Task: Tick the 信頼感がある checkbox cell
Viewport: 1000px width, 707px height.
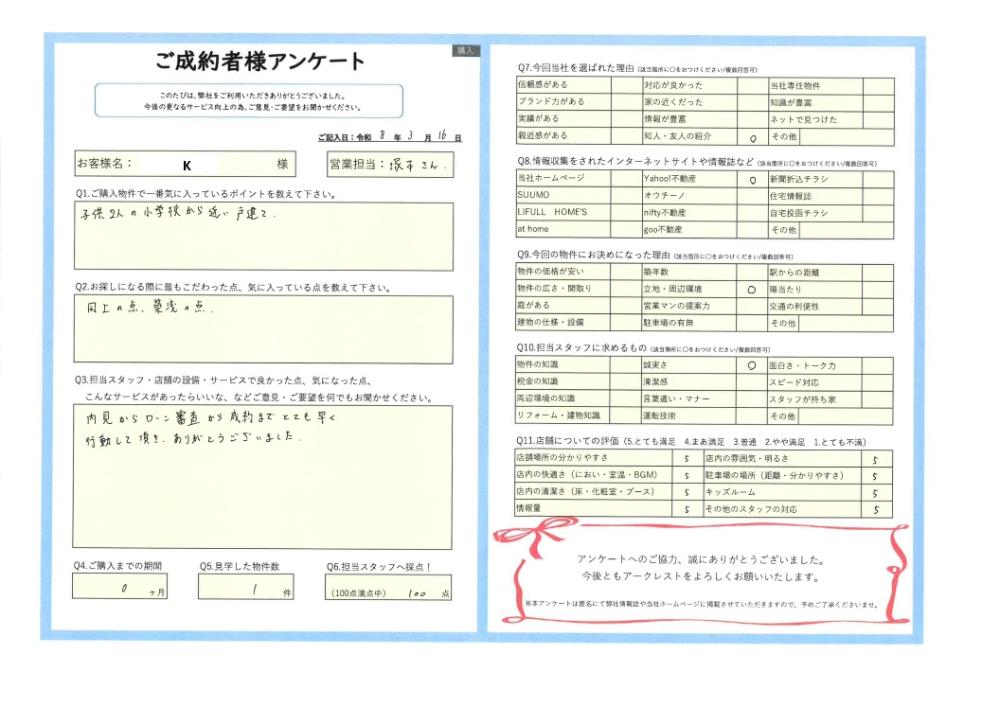Action: point(626,85)
